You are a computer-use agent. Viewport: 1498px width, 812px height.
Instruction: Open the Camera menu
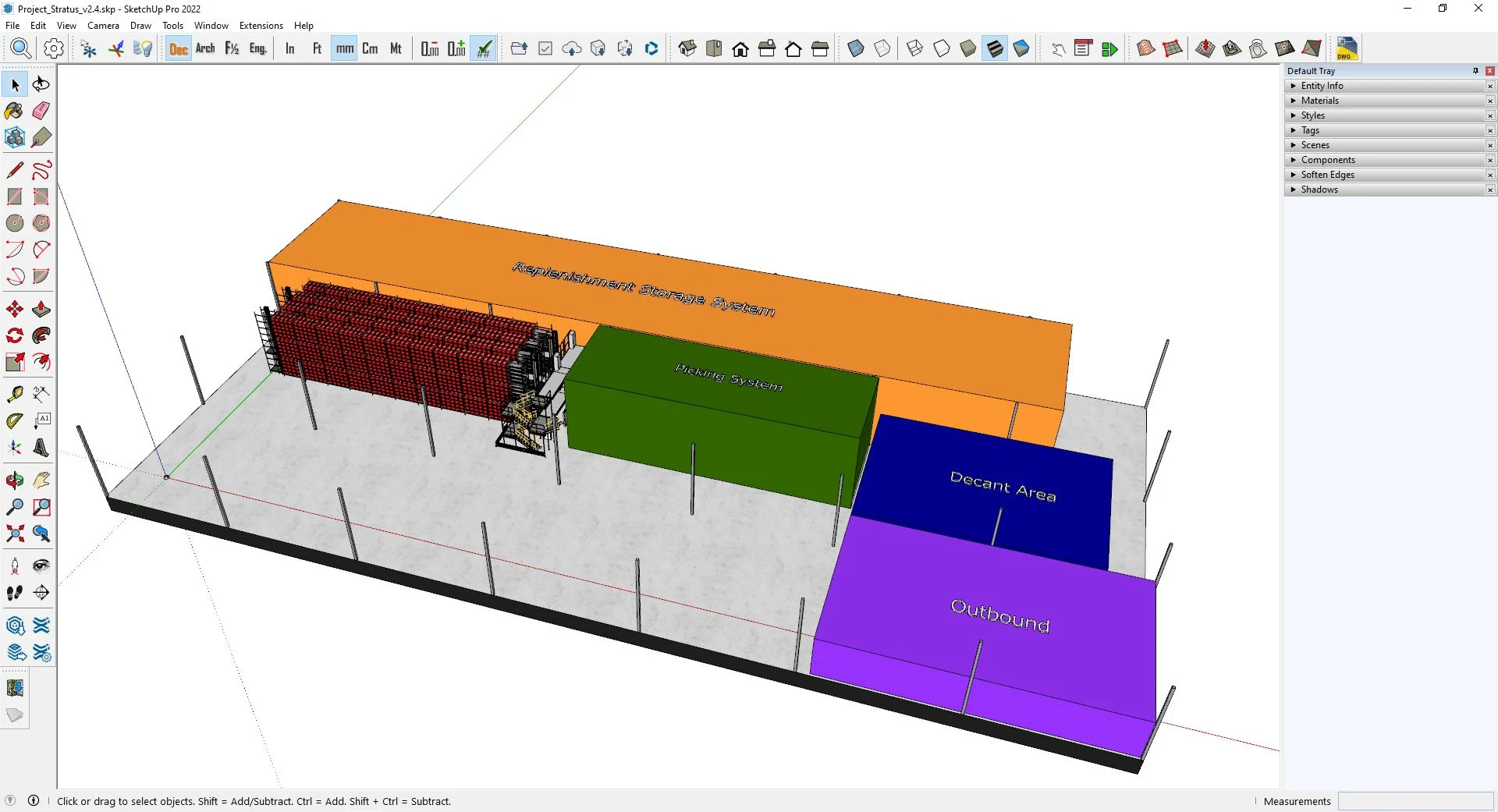103,26
